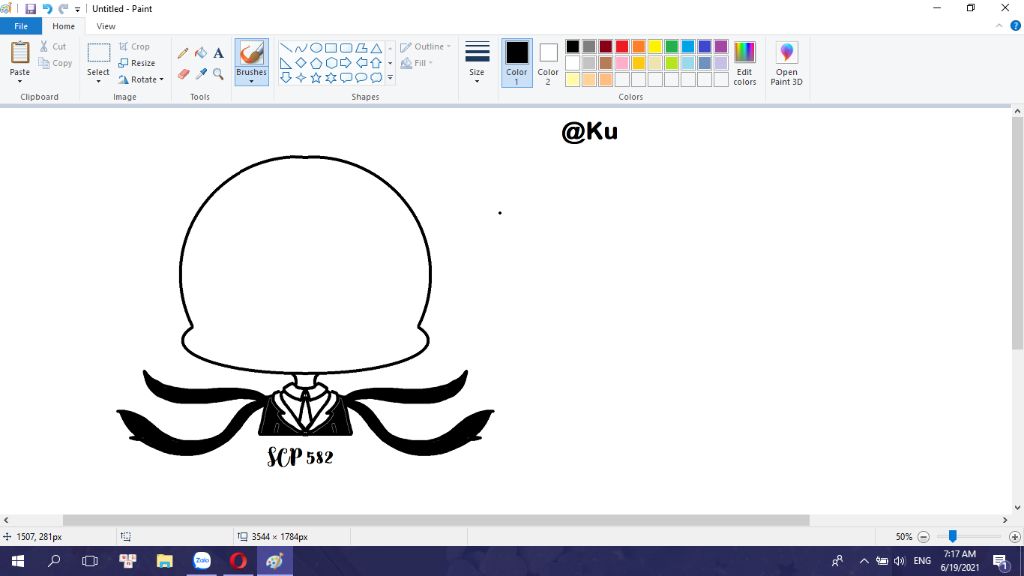Open Zalo app from taskbar
The height and width of the screenshot is (576, 1024).
[x=202, y=561]
